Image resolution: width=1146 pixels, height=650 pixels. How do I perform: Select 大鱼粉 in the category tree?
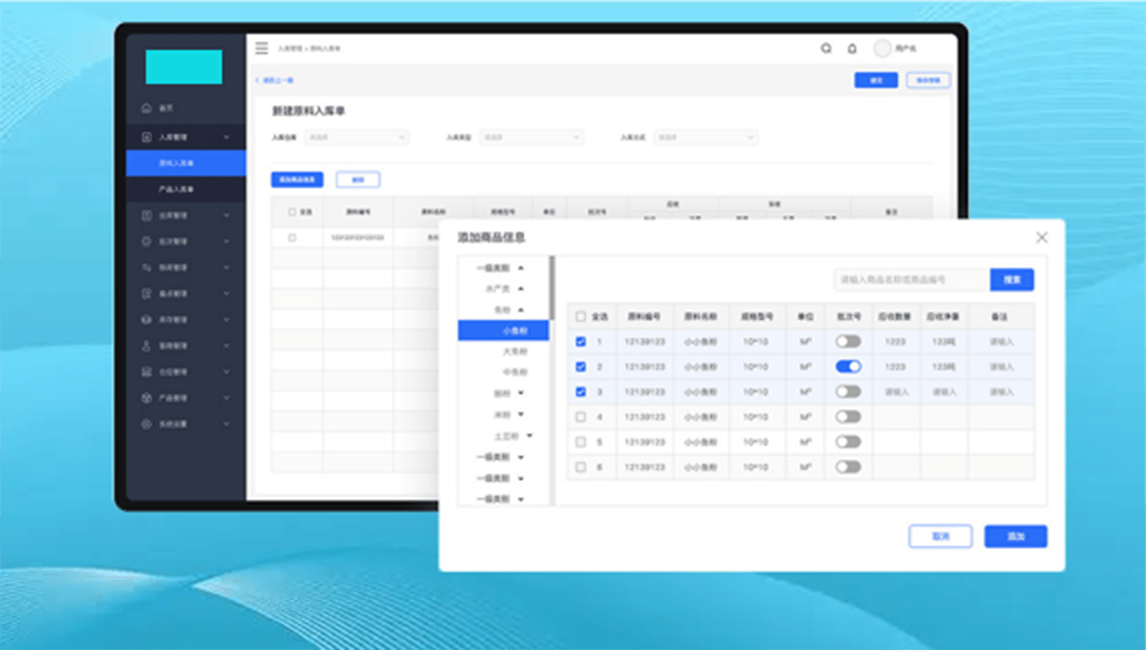[x=515, y=352]
